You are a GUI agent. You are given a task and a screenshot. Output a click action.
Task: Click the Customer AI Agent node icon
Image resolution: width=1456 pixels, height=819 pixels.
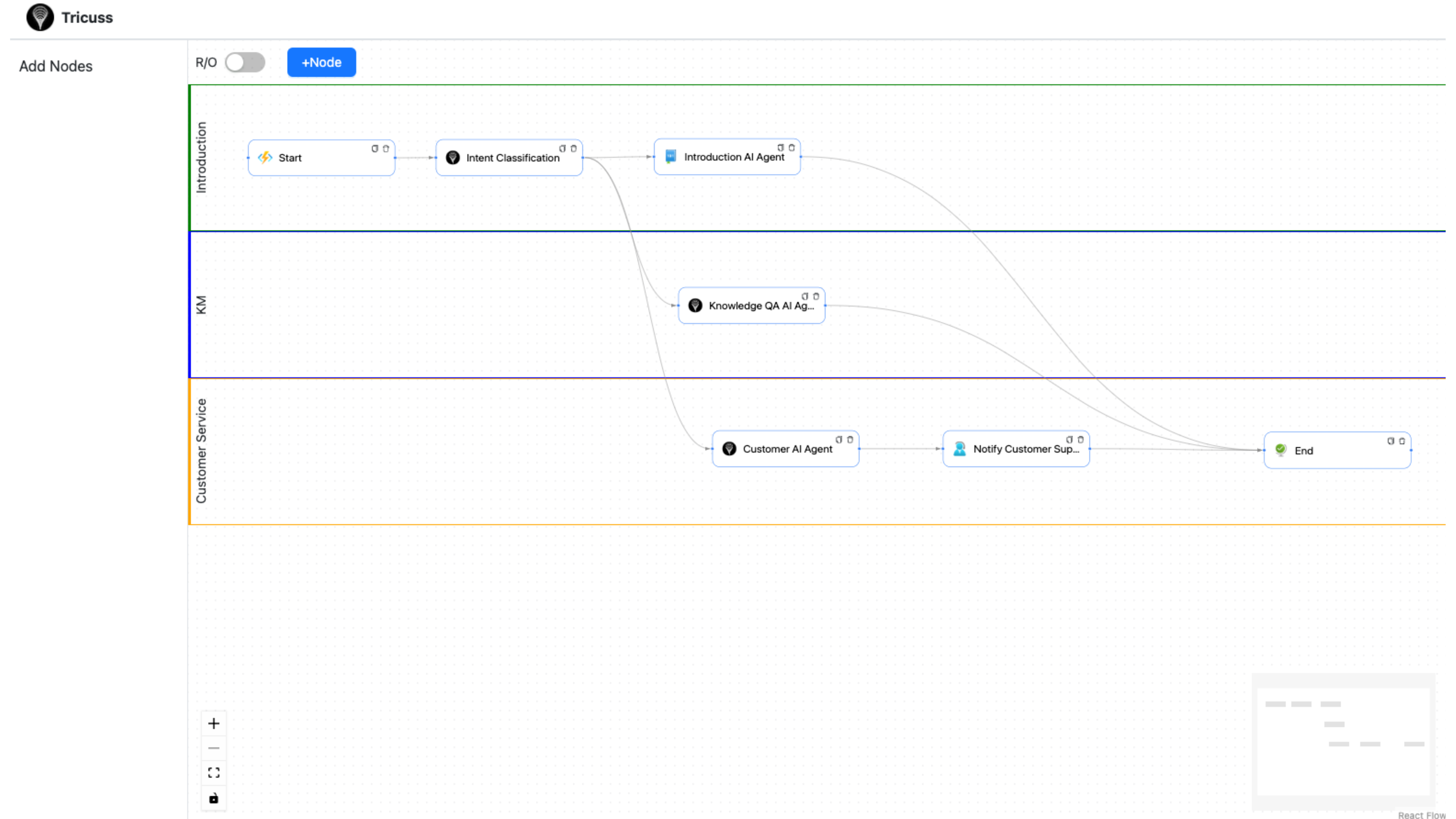click(729, 449)
